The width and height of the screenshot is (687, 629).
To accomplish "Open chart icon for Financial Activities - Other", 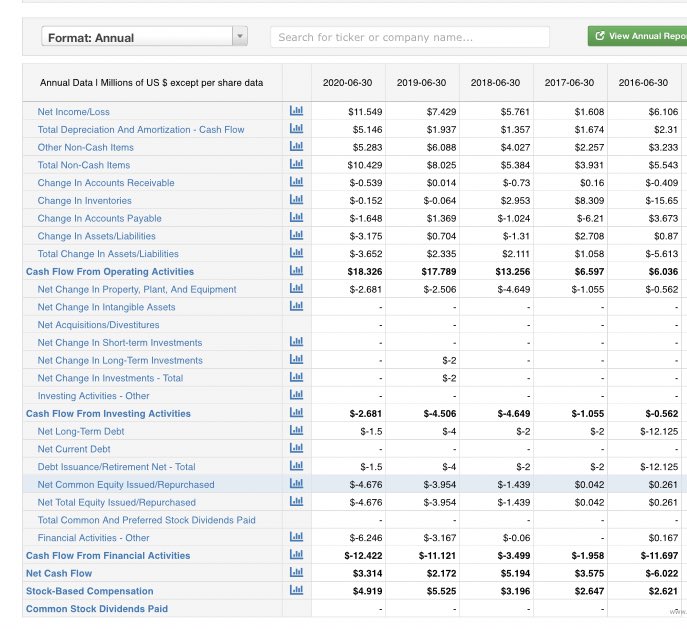I will (296, 537).
